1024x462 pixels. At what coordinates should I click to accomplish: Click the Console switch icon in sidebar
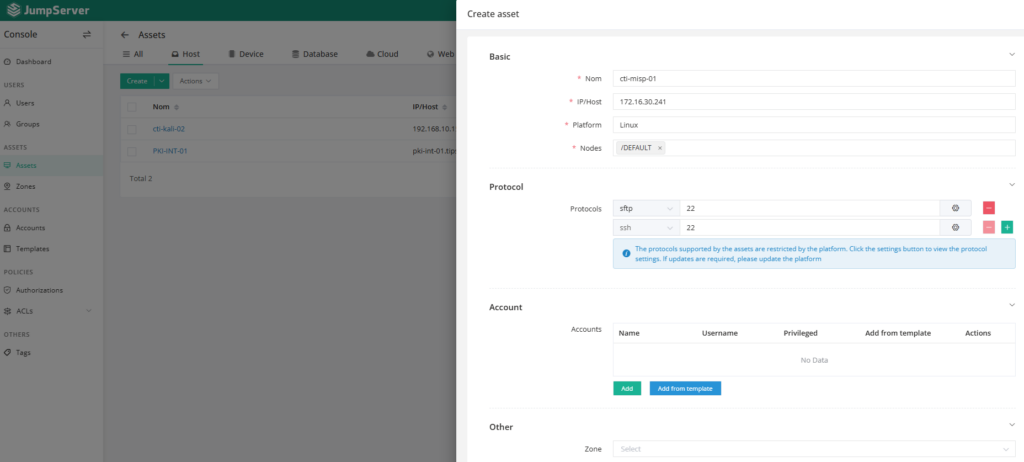(86, 34)
